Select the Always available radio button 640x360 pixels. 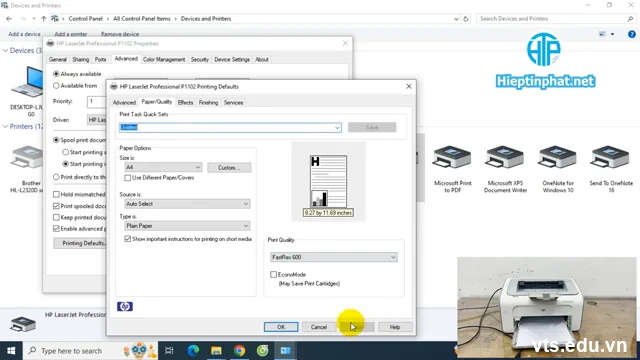tap(56, 74)
